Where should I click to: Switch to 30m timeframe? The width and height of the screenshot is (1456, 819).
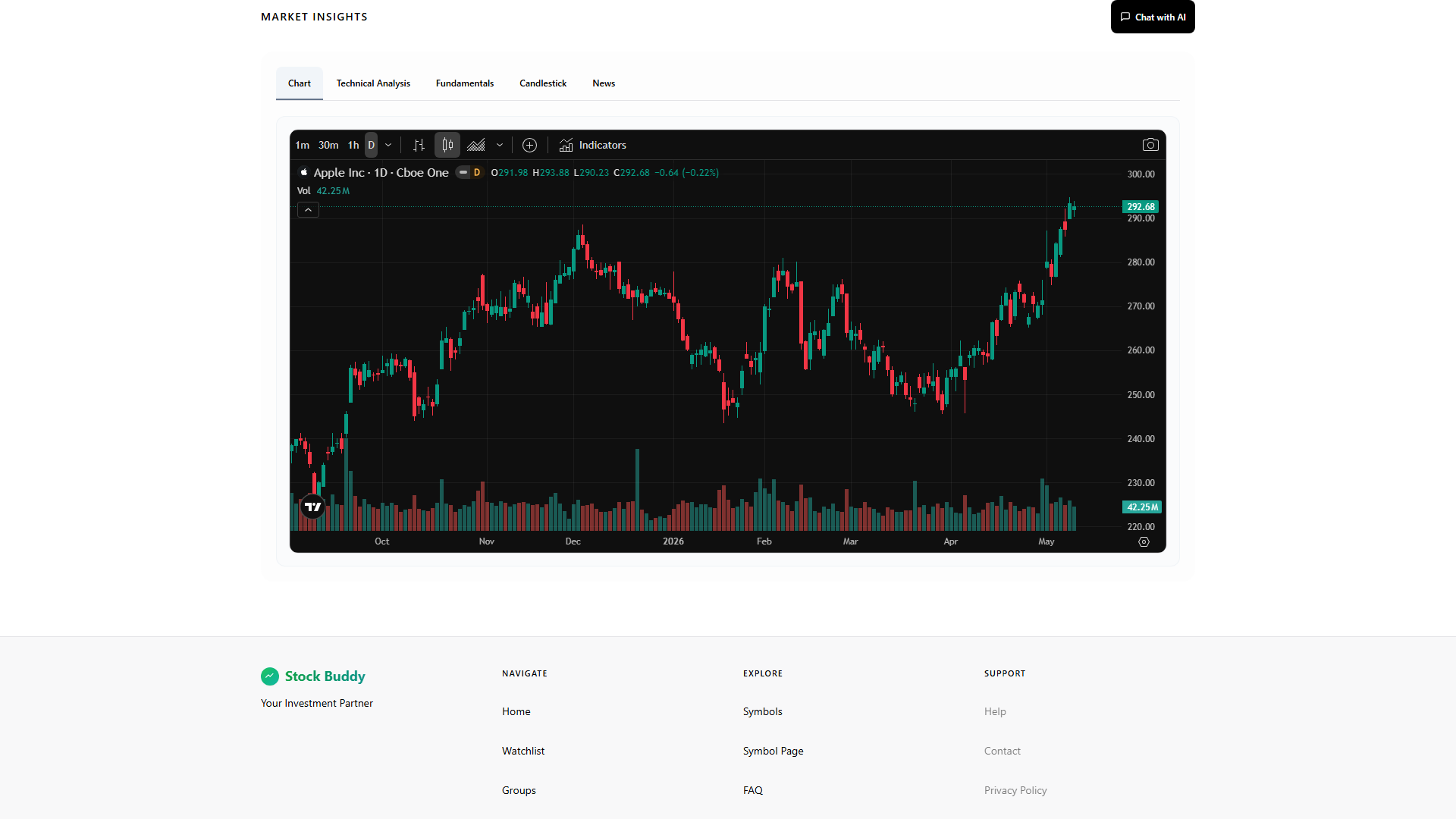[x=328, y=145]
